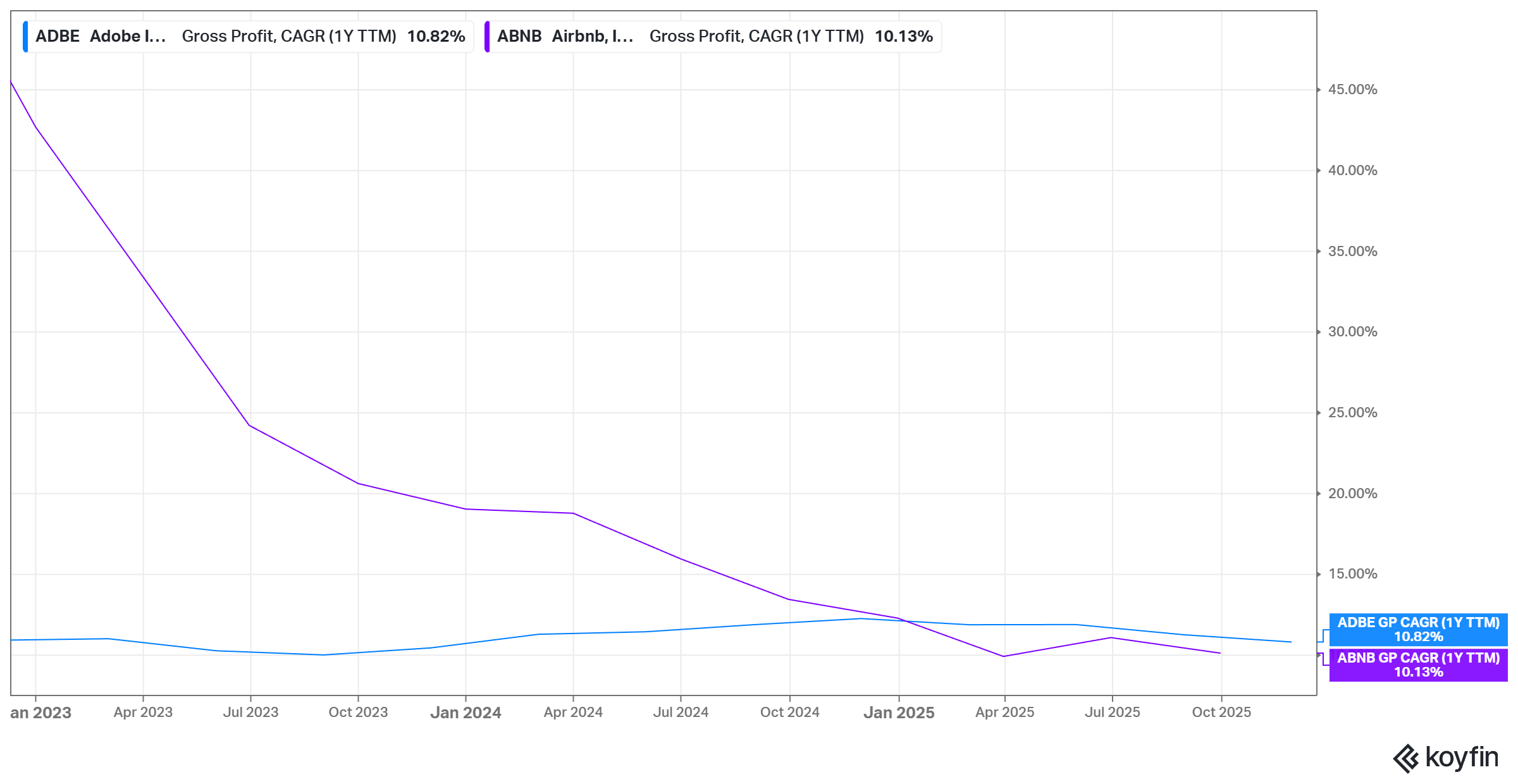Click the ABNB GP CAGR value label

click(1418, 665)
